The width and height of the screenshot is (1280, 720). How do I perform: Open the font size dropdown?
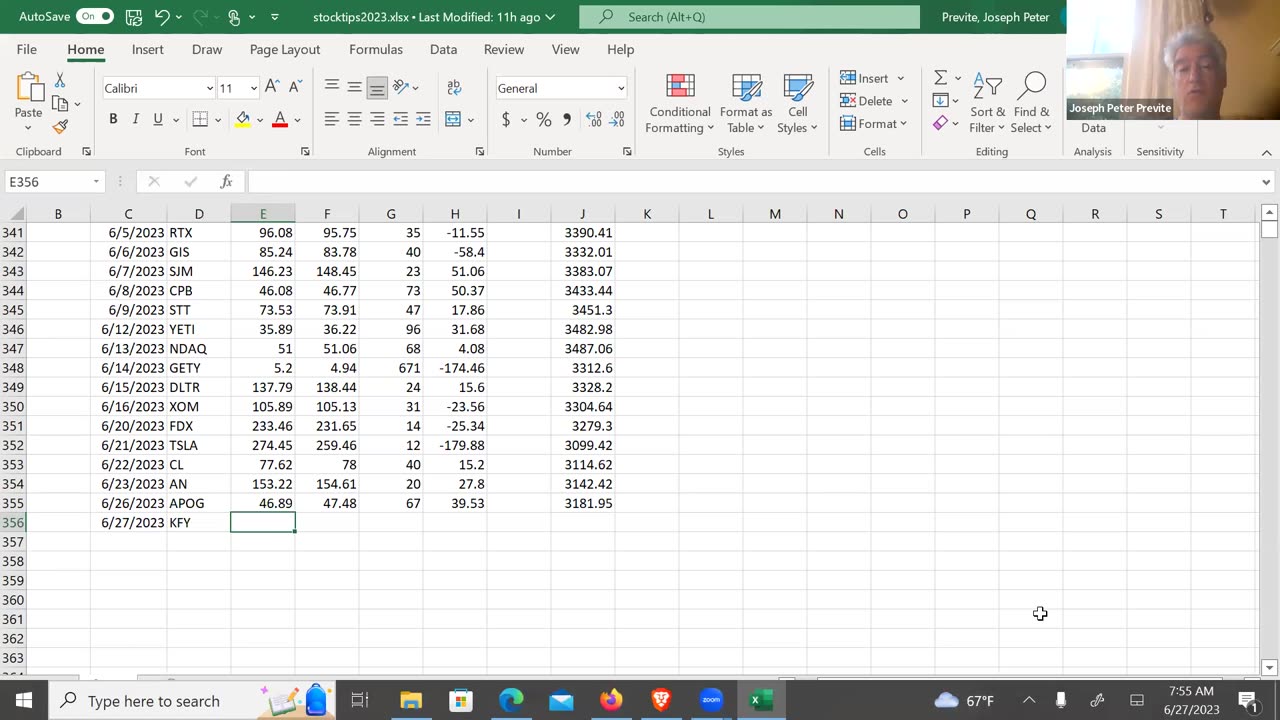click(x=253, y=88)
